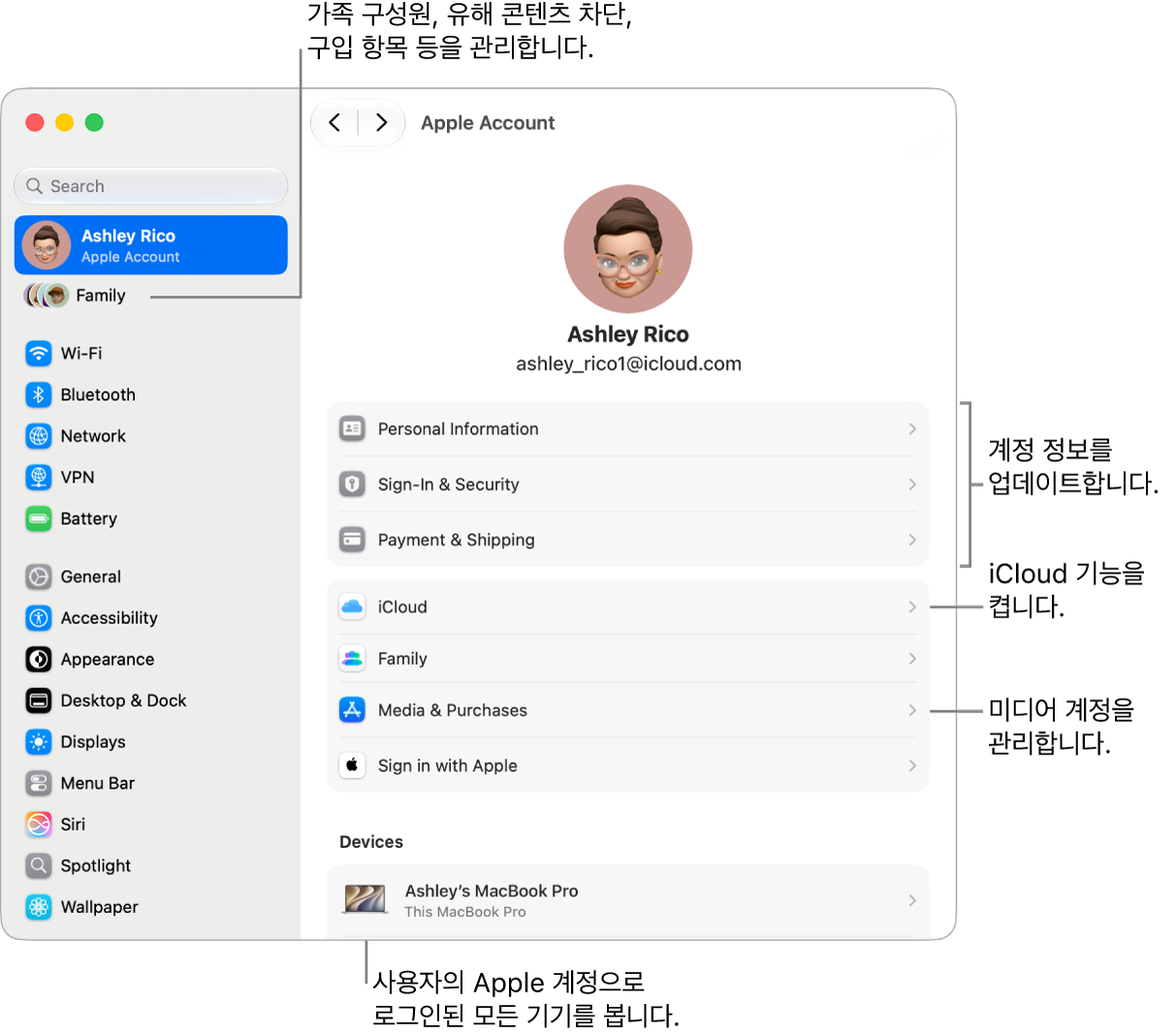This screenshot has height=1034, width=1176.
Task: Go forward with the right arrow button
Action: [381, 122]
